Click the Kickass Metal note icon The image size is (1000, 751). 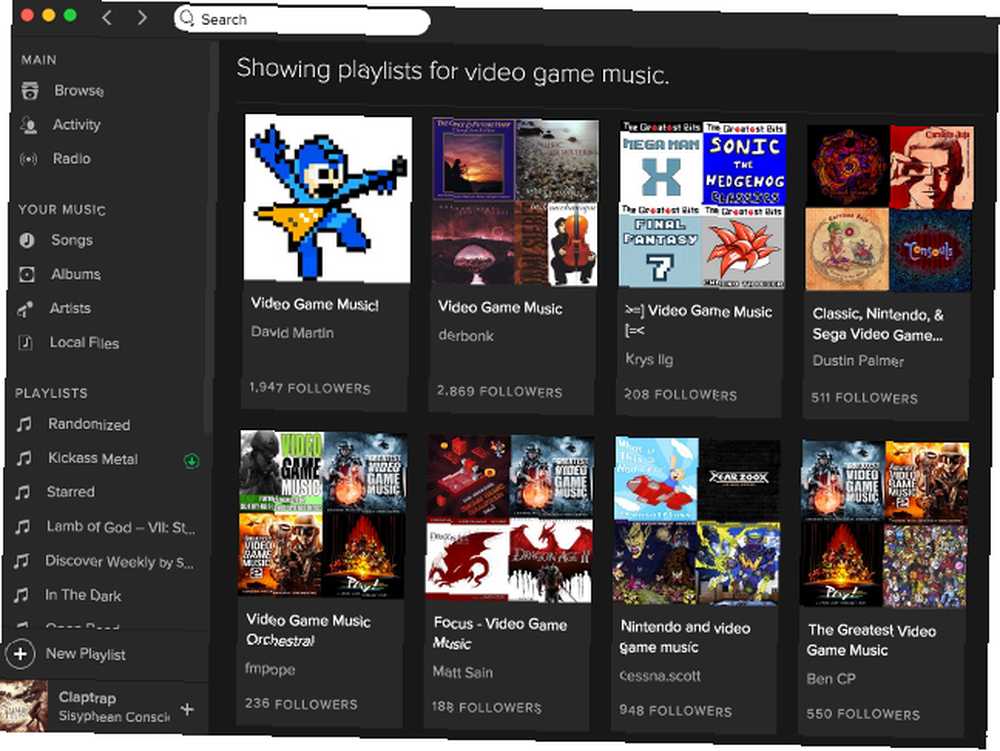[x=24, y=458]
